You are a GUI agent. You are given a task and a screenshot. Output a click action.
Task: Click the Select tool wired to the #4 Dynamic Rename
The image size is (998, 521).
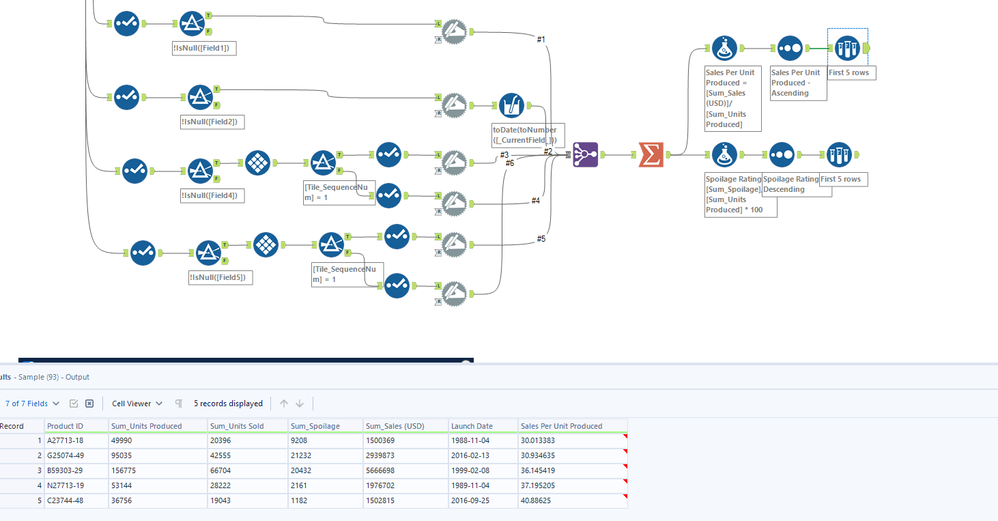[388, 195]
